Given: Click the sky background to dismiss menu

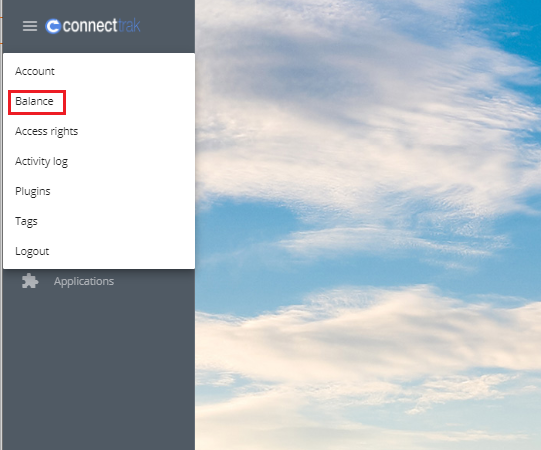Looking at the screenshot, I should [368, 225].
